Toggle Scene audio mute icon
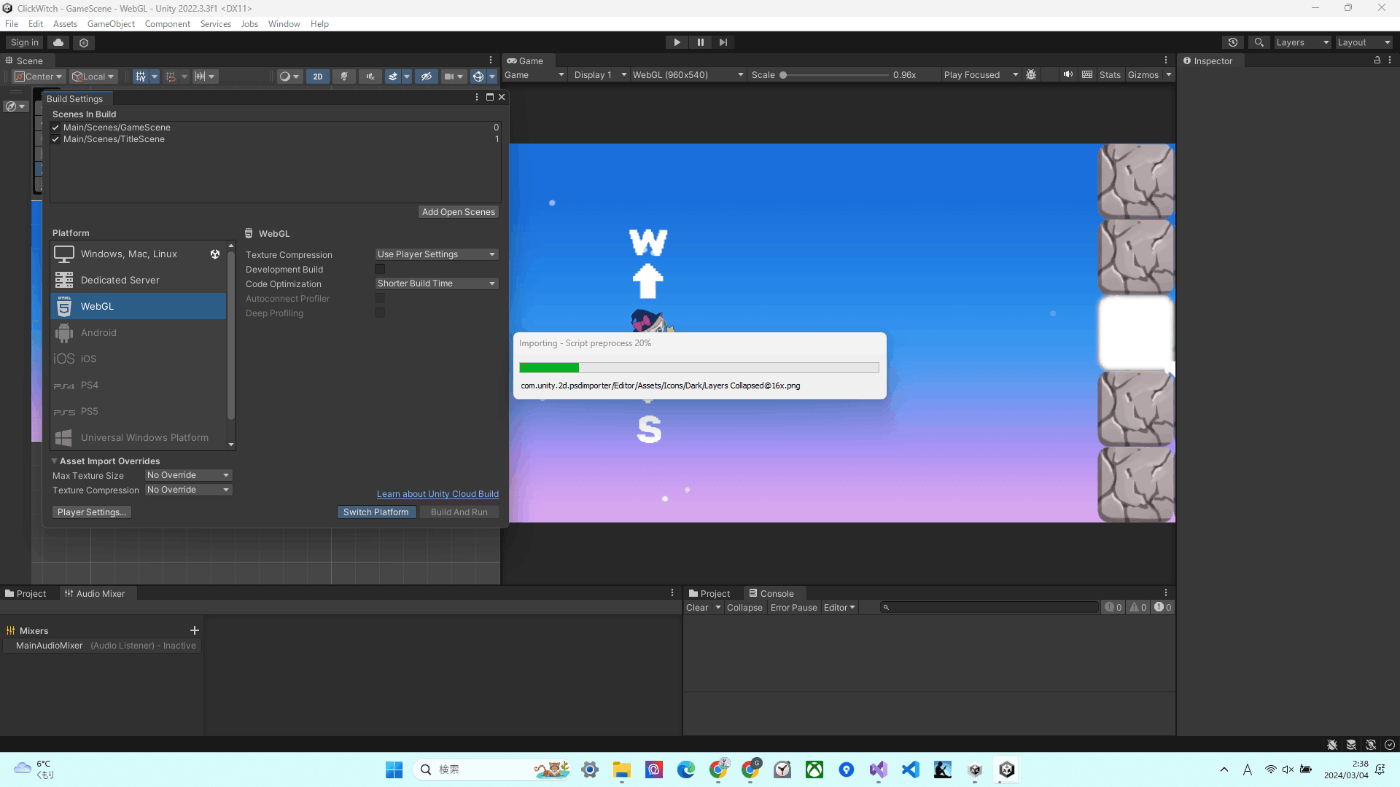Viewport: 1400px width, 787px height. [x=370, y=76]
